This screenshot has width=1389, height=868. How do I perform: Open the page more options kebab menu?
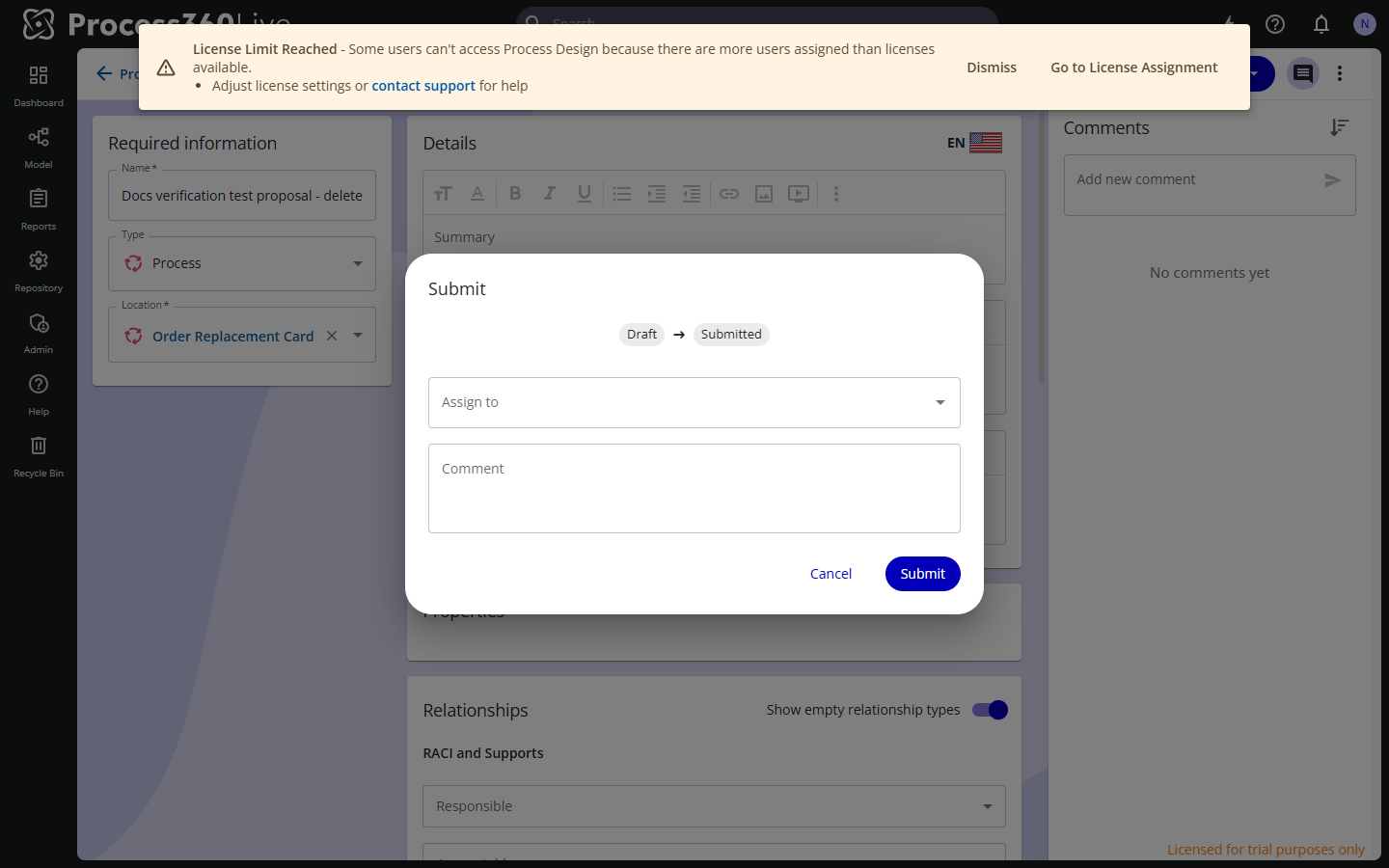1340,73
